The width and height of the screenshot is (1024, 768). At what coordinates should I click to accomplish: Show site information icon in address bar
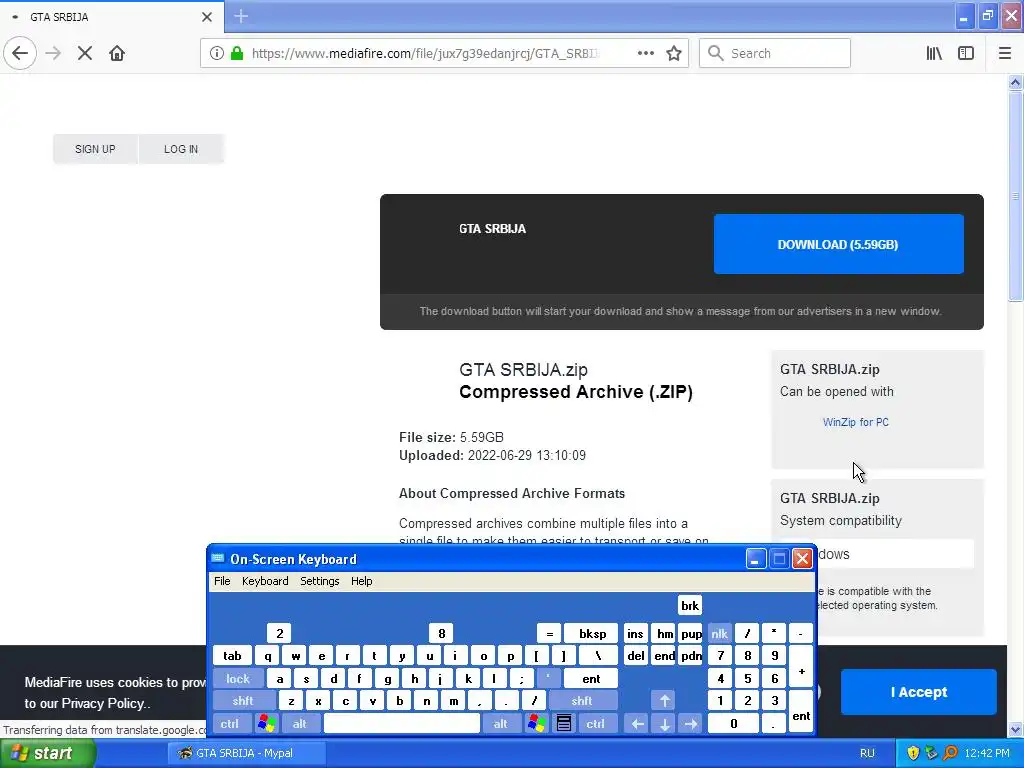click(217, 53)
